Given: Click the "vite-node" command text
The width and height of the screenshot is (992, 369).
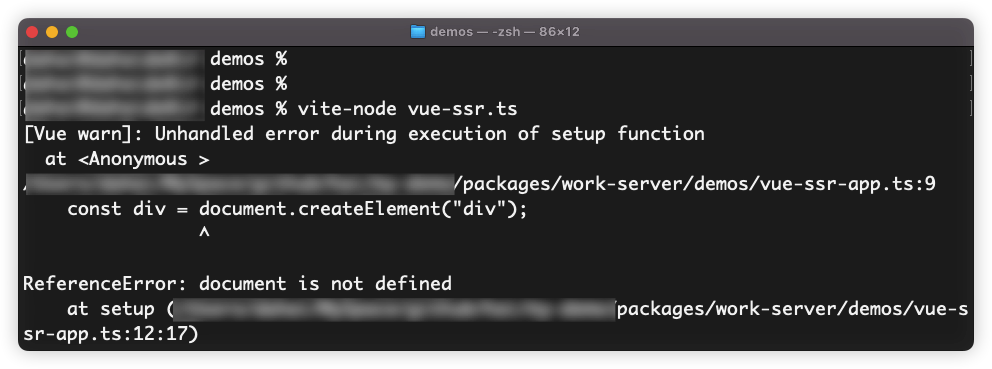Looking at the screenshot, I should coord(347,109).
